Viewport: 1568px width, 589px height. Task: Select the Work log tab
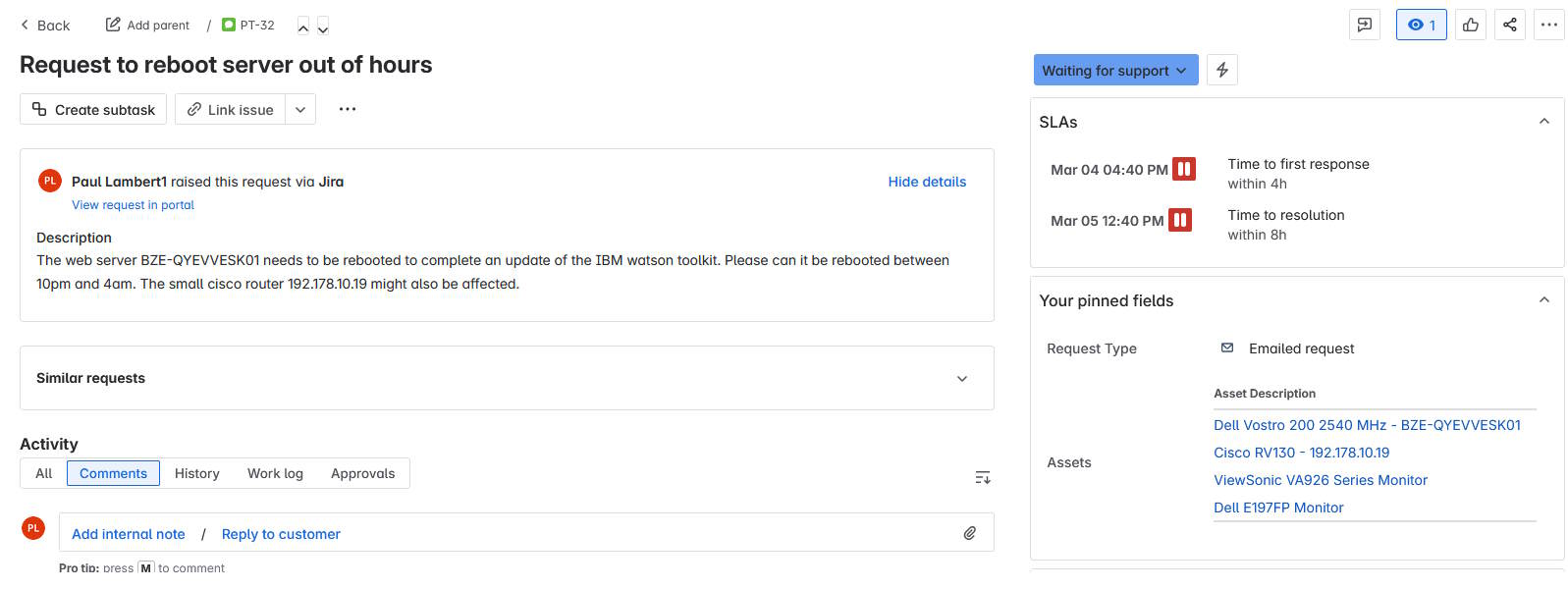point(275,473)
